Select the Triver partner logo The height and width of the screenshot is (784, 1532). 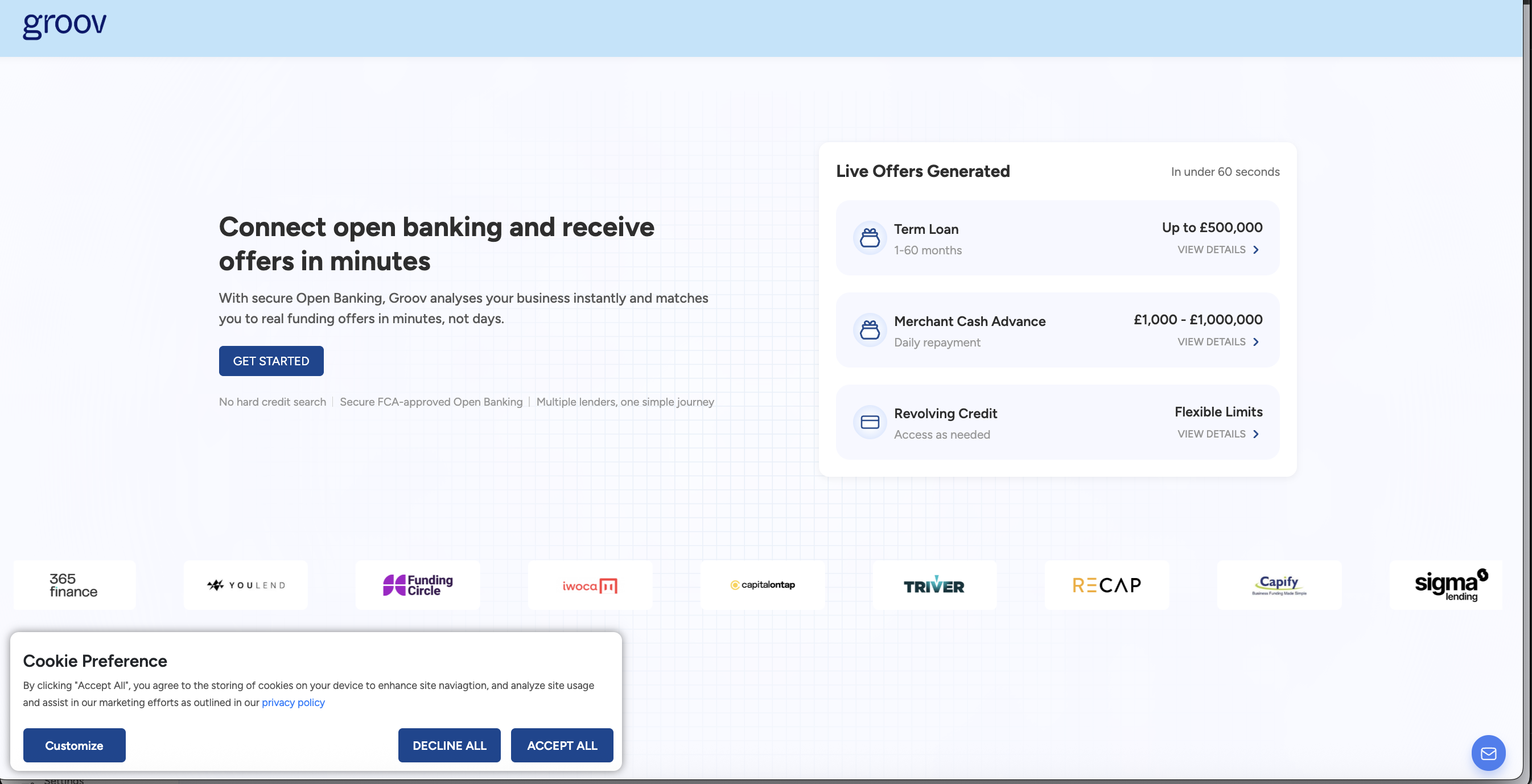934,585
